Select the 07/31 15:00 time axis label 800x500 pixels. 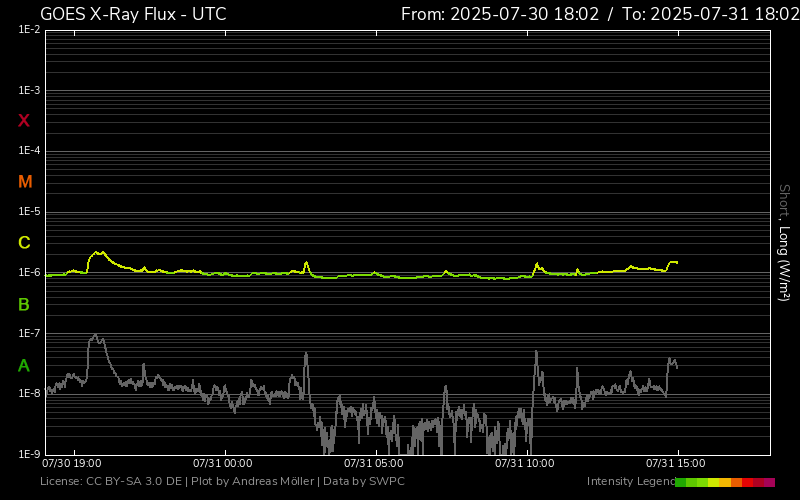pyautogui.click(x=676, y=463)
